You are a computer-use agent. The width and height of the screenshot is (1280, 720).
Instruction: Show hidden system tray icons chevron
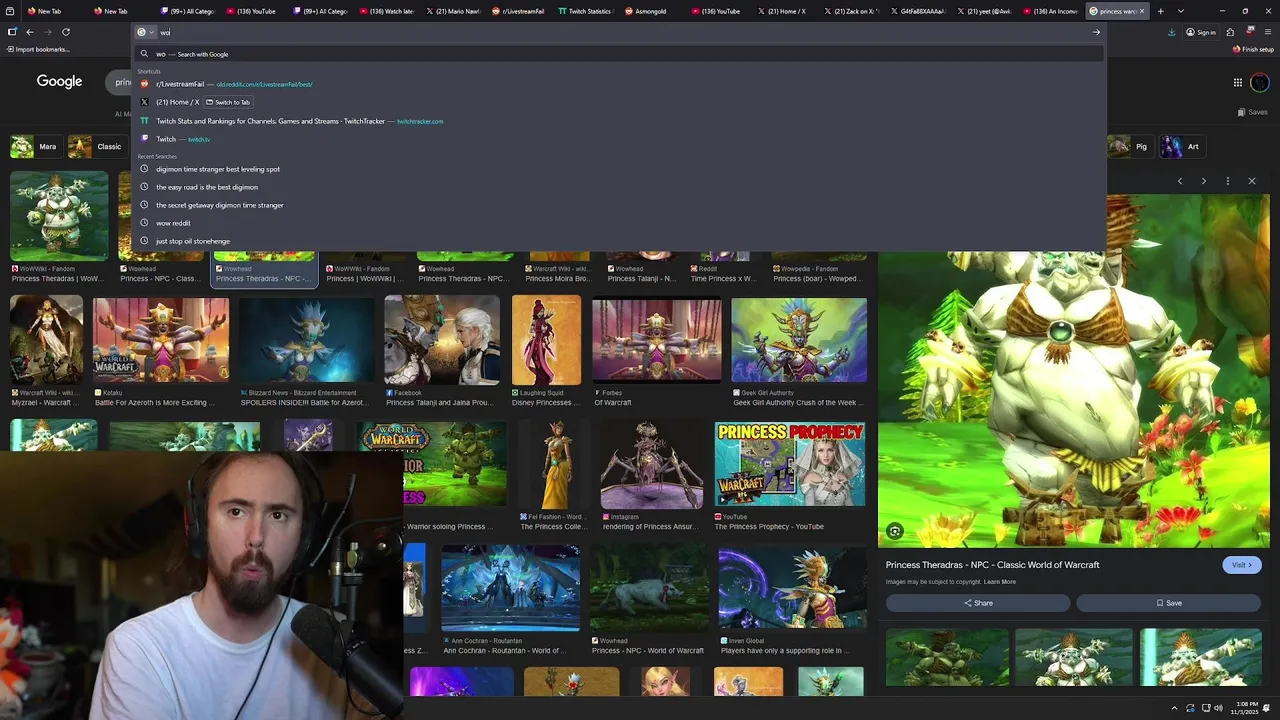coord(1175,708)
